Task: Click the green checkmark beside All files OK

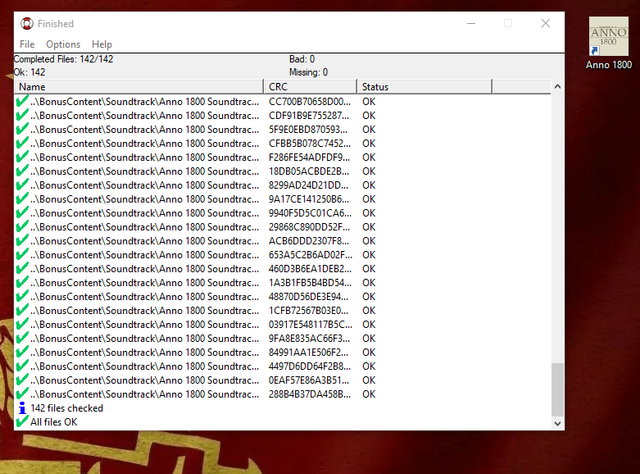Action: tap(22, 421)
